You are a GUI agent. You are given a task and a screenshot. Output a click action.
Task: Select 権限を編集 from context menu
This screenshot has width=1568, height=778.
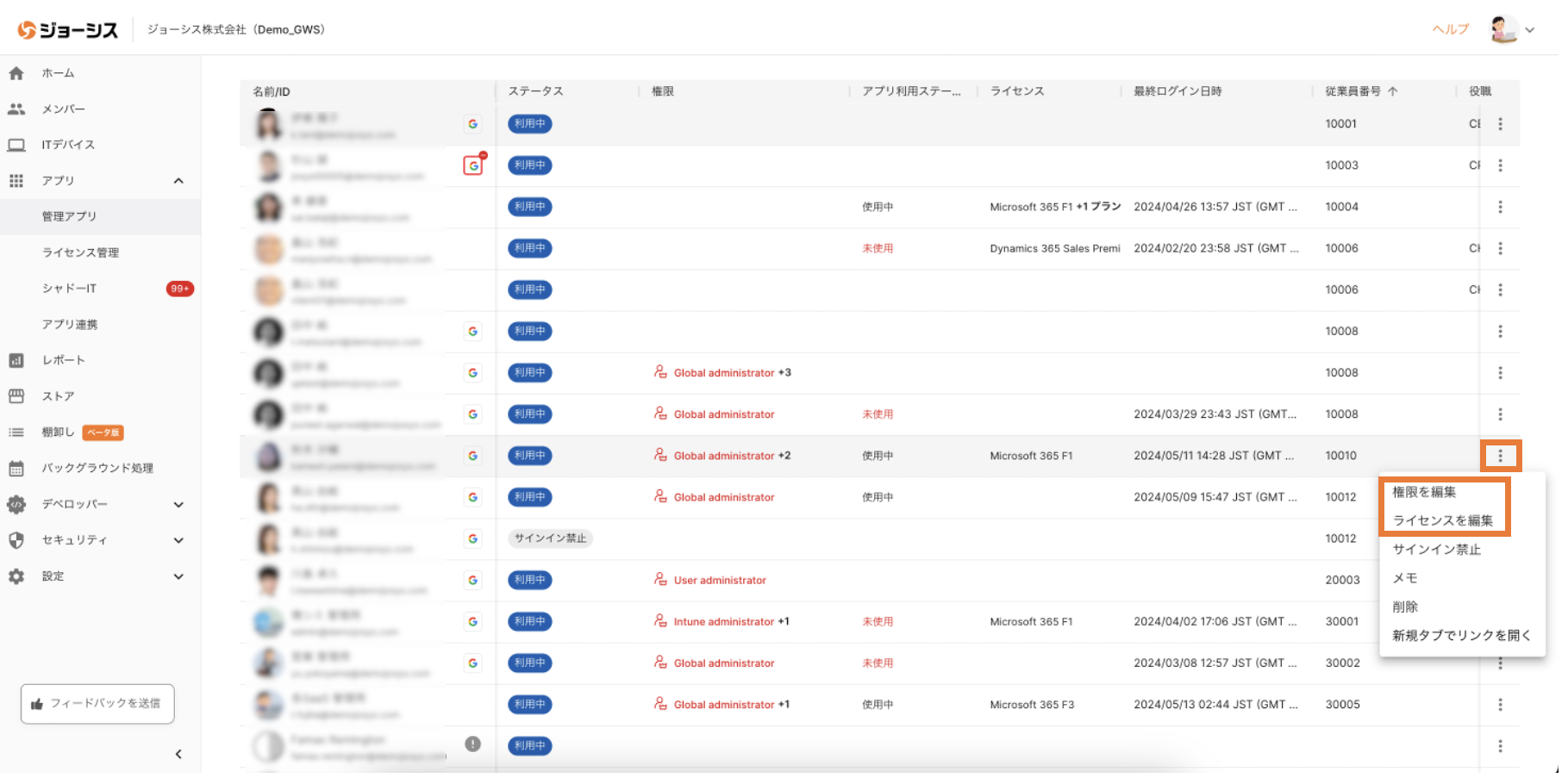tap(1424, 492)
